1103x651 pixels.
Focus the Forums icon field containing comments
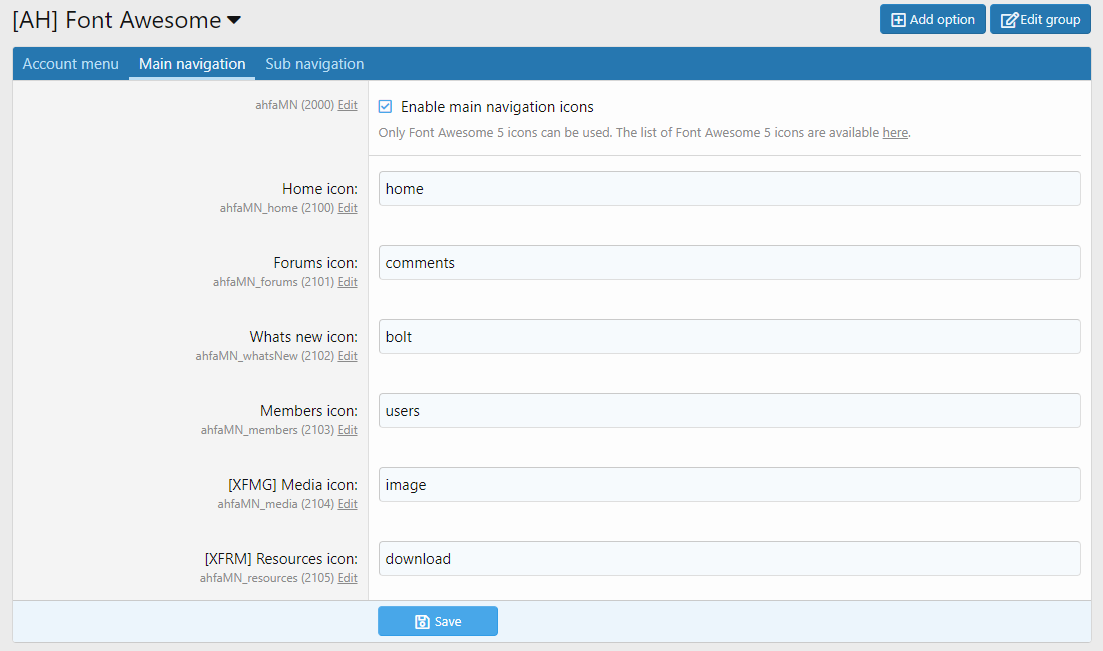pyautogui.click(x=729, y=263)
